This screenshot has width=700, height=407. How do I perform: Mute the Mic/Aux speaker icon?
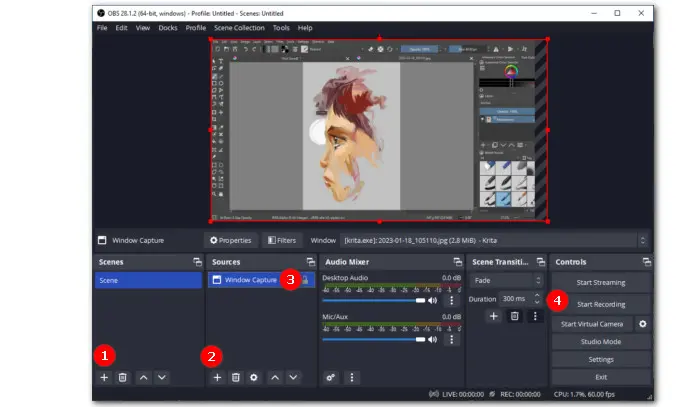(x=433, y=340)
